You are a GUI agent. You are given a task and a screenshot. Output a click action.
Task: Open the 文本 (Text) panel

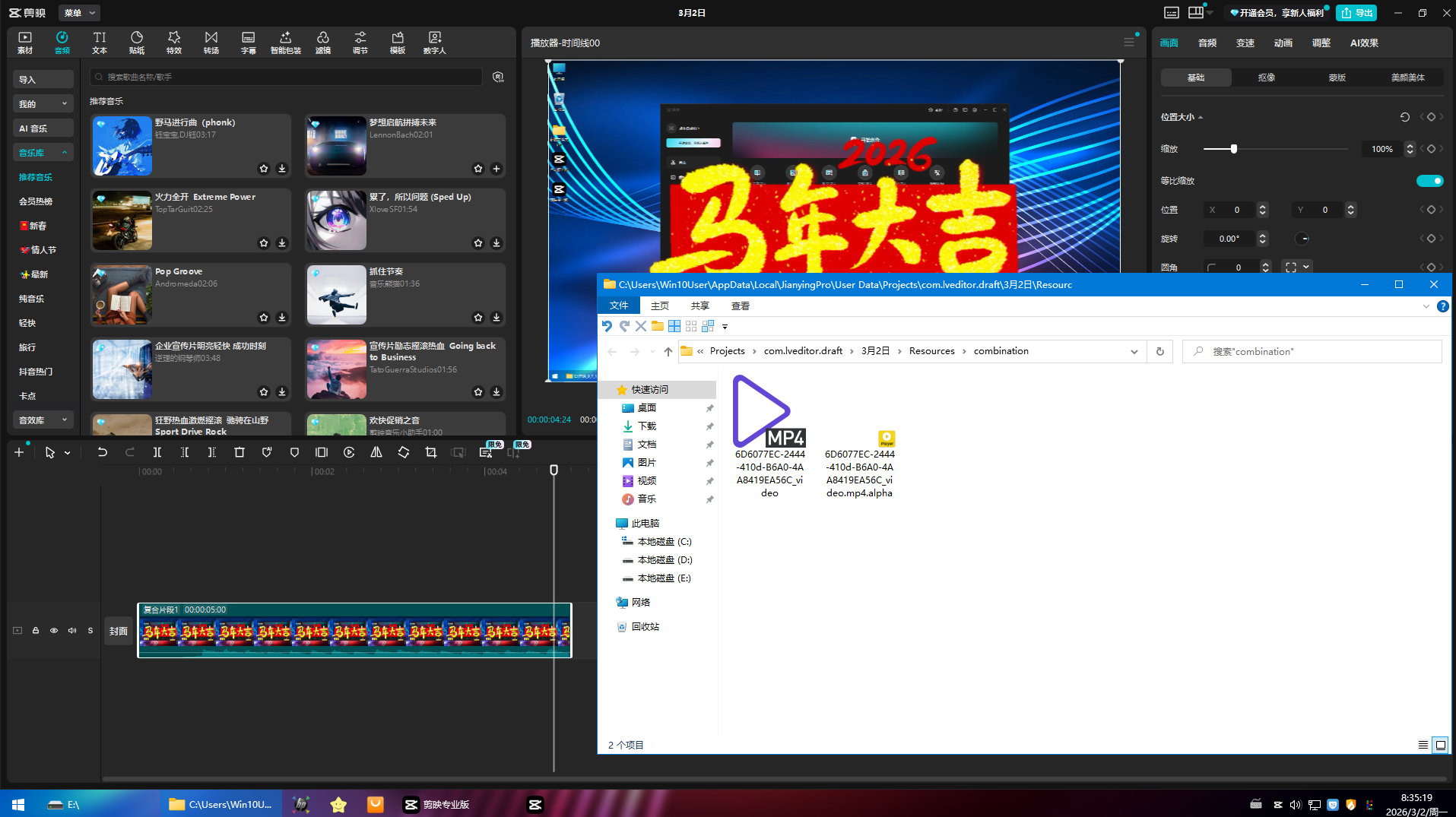point(100,42)
